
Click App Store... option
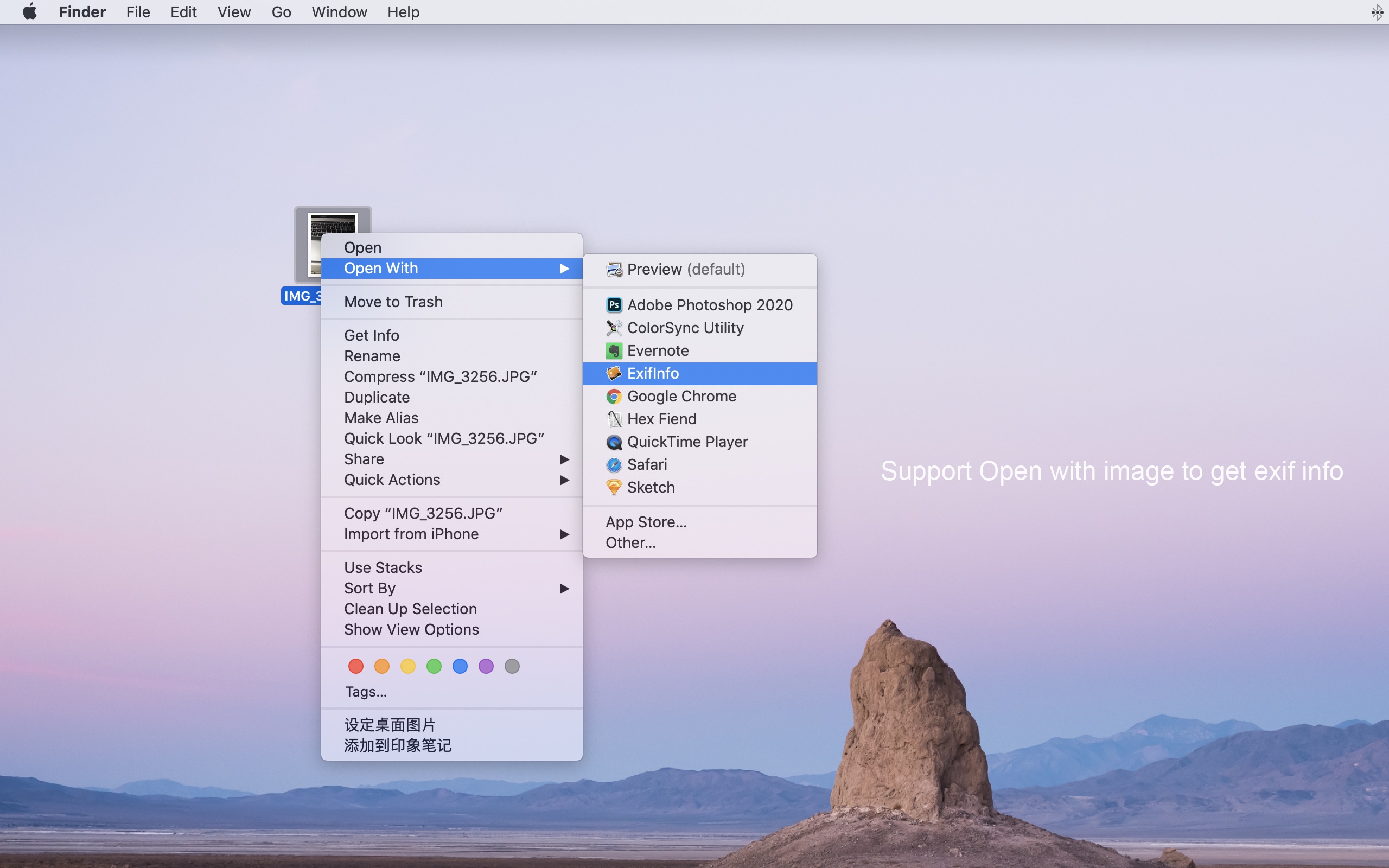point(646,522)
